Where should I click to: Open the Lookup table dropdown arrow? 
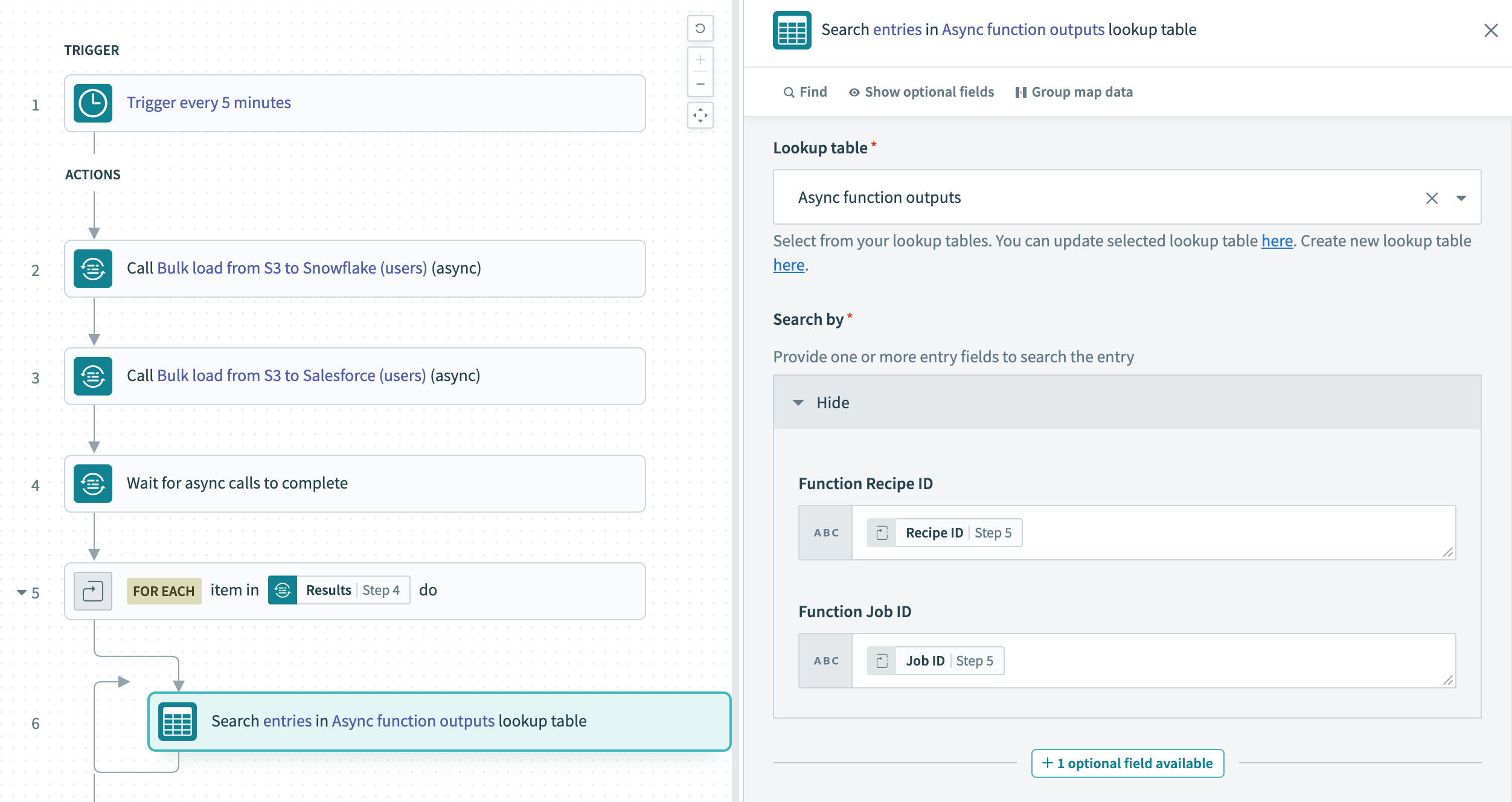pos(1461,198)
